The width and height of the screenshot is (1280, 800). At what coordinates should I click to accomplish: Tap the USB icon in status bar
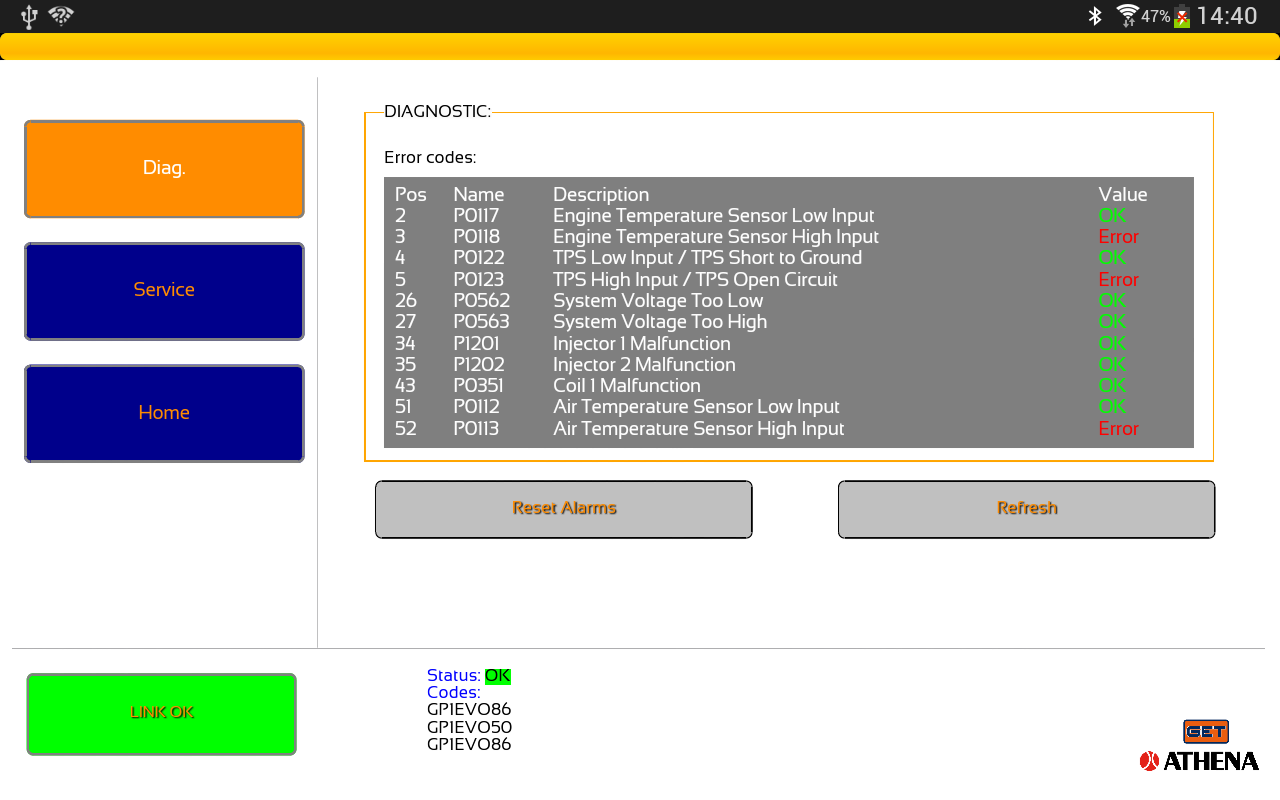pyautogui.click(x=29, y=16)
